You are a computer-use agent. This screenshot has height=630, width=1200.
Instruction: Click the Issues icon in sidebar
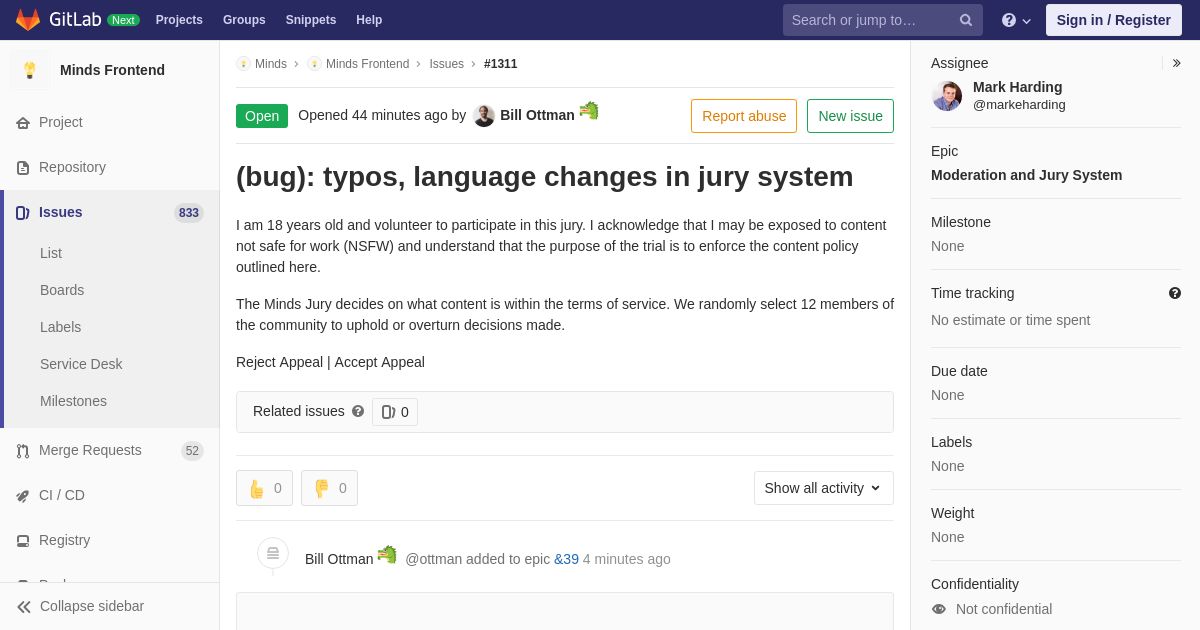pyautogui.click(x=23, y=212)
